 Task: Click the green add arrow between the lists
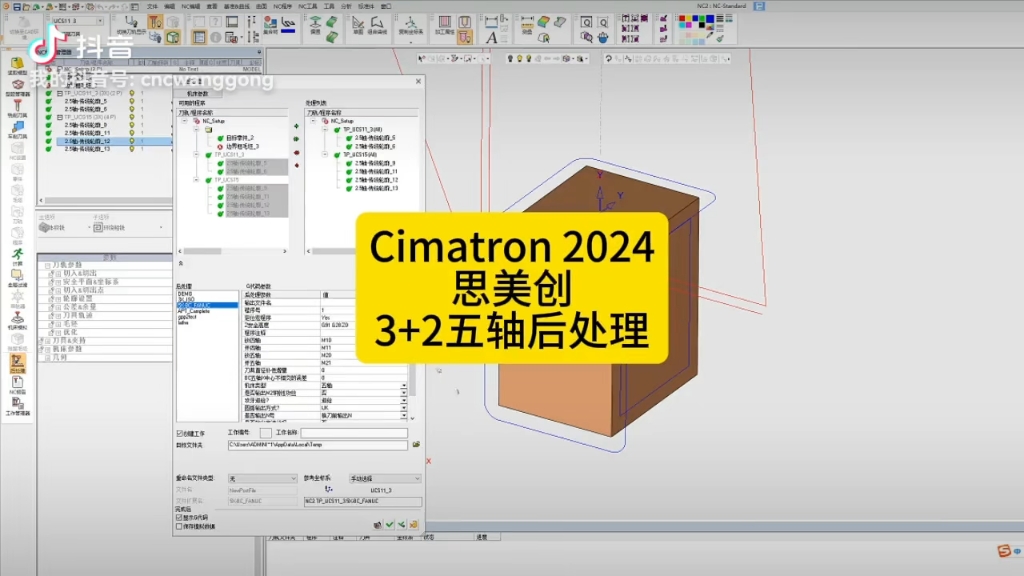point(296,127)
